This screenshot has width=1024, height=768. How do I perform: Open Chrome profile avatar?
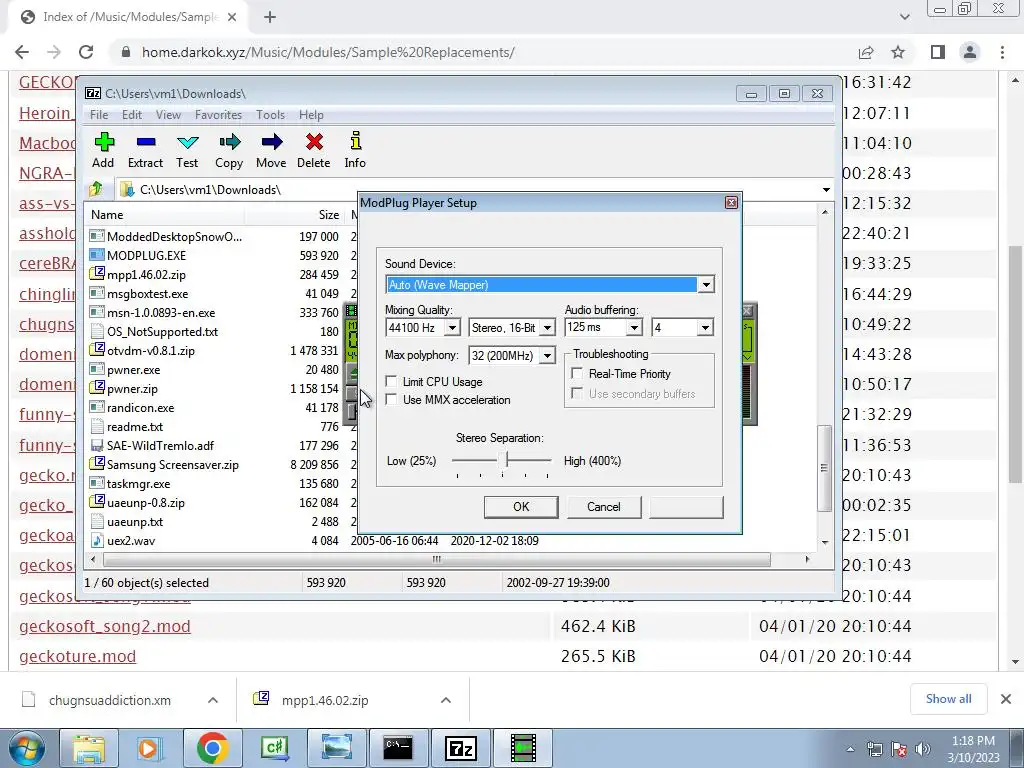click(970, 52)
